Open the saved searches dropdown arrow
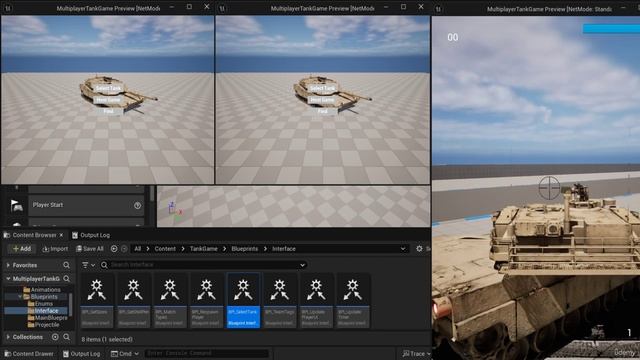Screen dimensions: 640x360 (302, 265)
